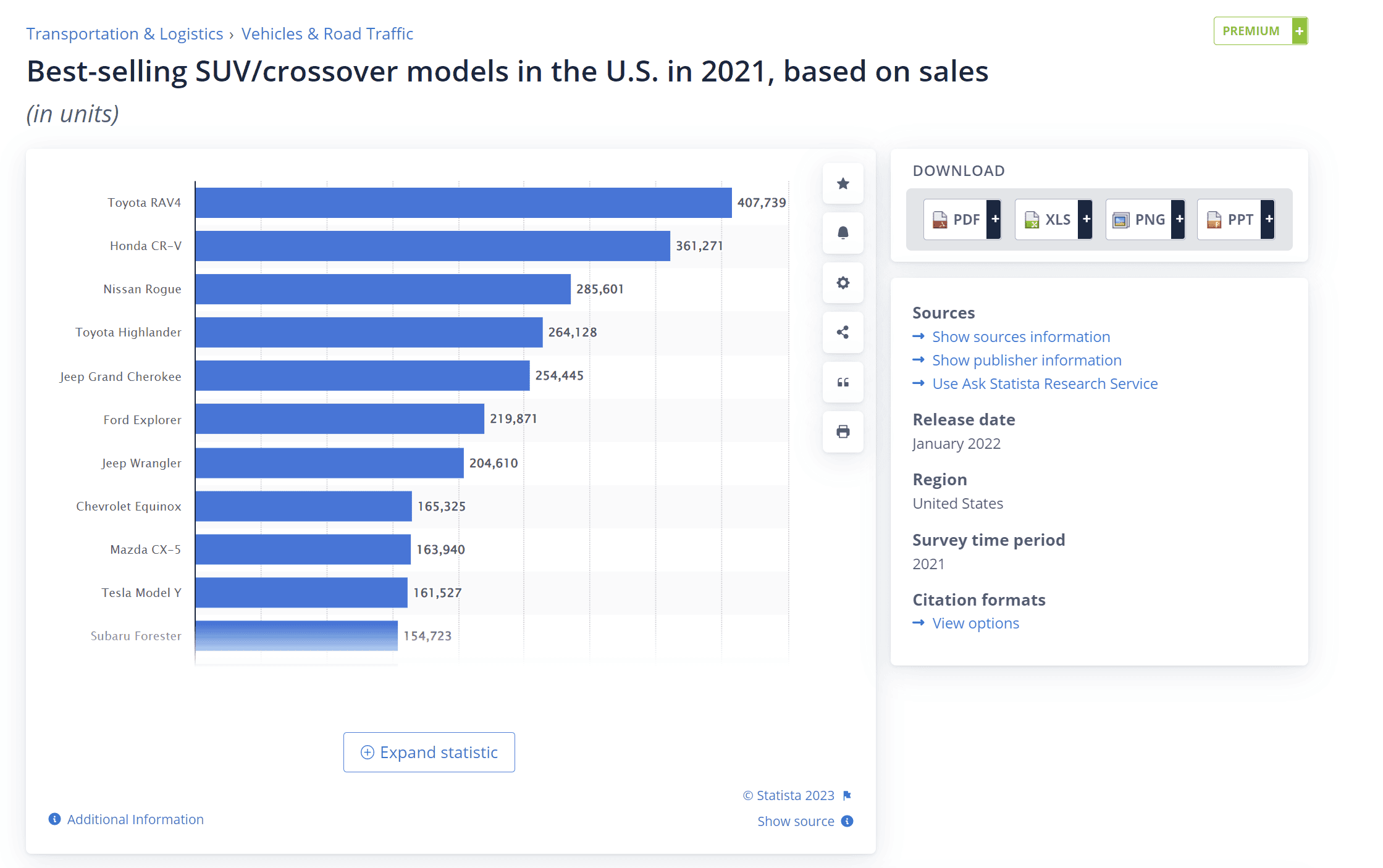This screenshot has width=1383, height=868.
Task: Click the 285,601 value label
Action: (600, 289)
